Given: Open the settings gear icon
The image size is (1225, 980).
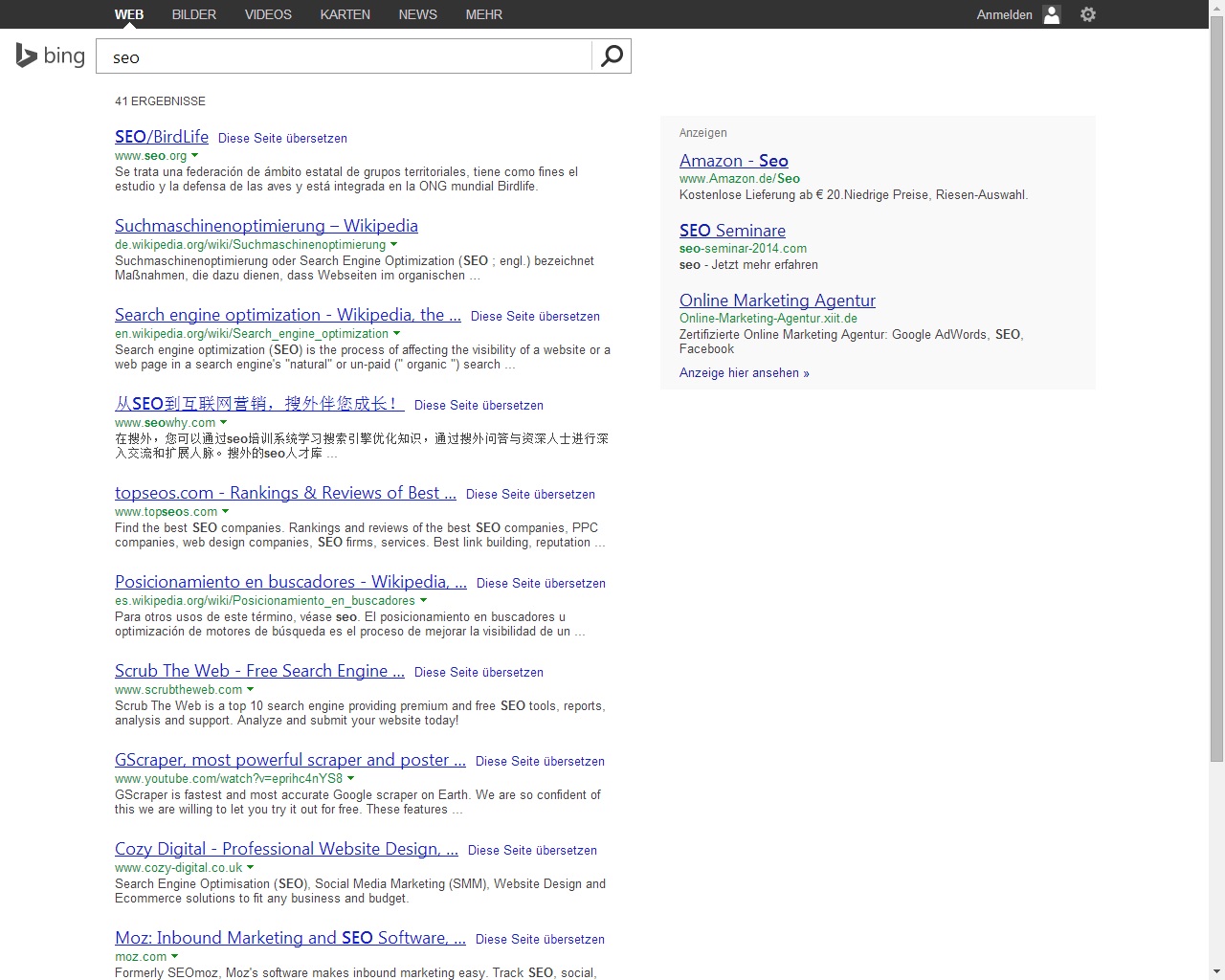Looking at the screenshot, I should point(1088,14).
